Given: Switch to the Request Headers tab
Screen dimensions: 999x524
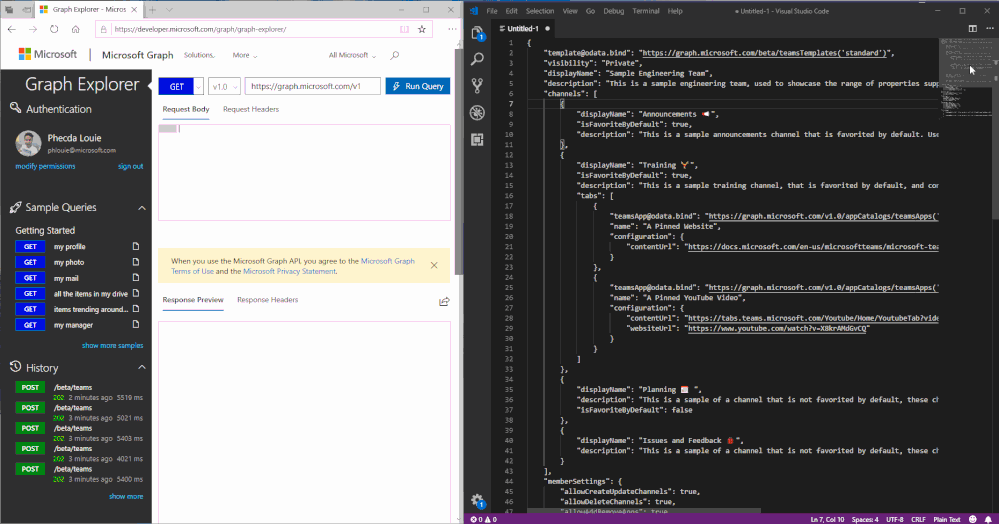Looking at the screenshot, I should [x=251, y=109].
